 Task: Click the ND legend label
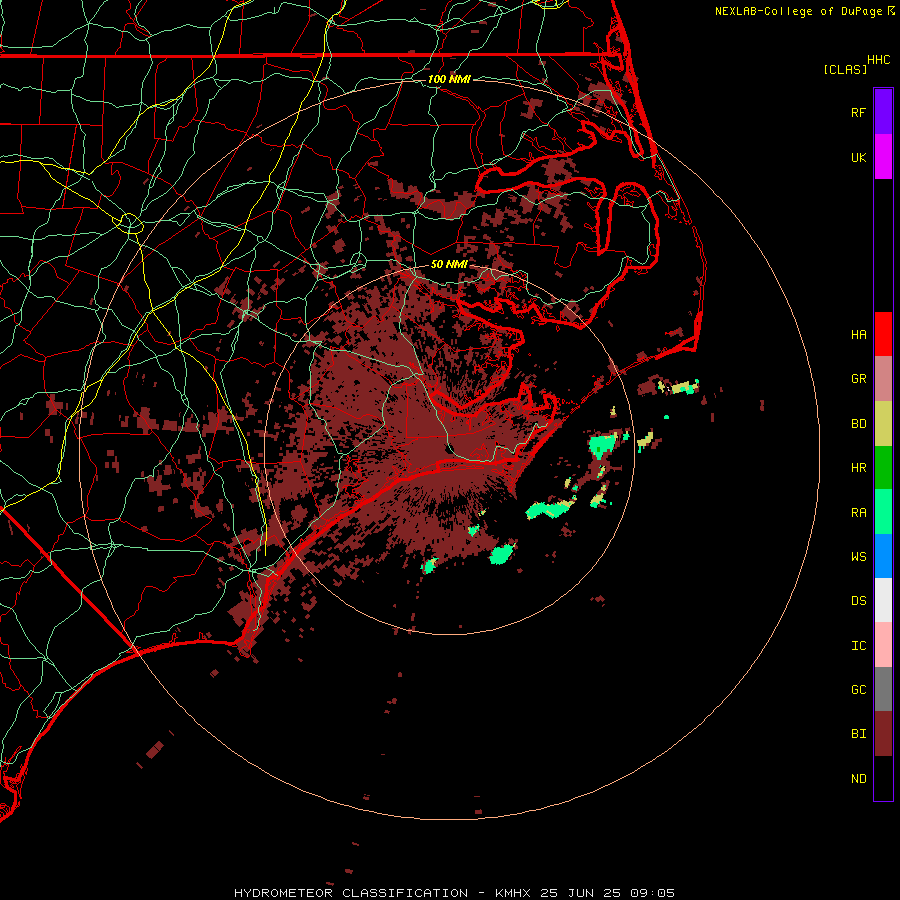pyautogui.click(x=859, y=778)
